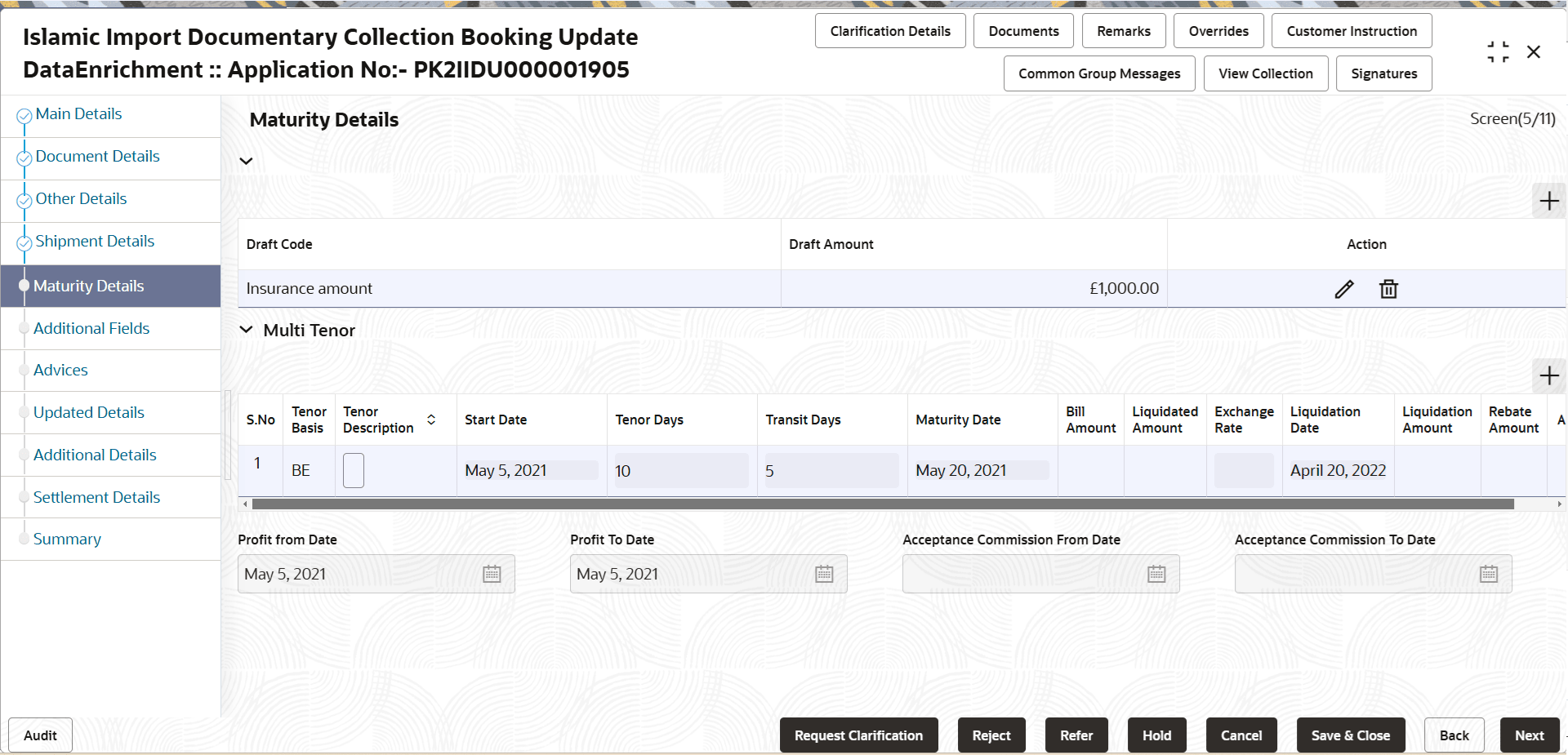
Task: Edit the Insurance amount draft row
Action: 1343,289
